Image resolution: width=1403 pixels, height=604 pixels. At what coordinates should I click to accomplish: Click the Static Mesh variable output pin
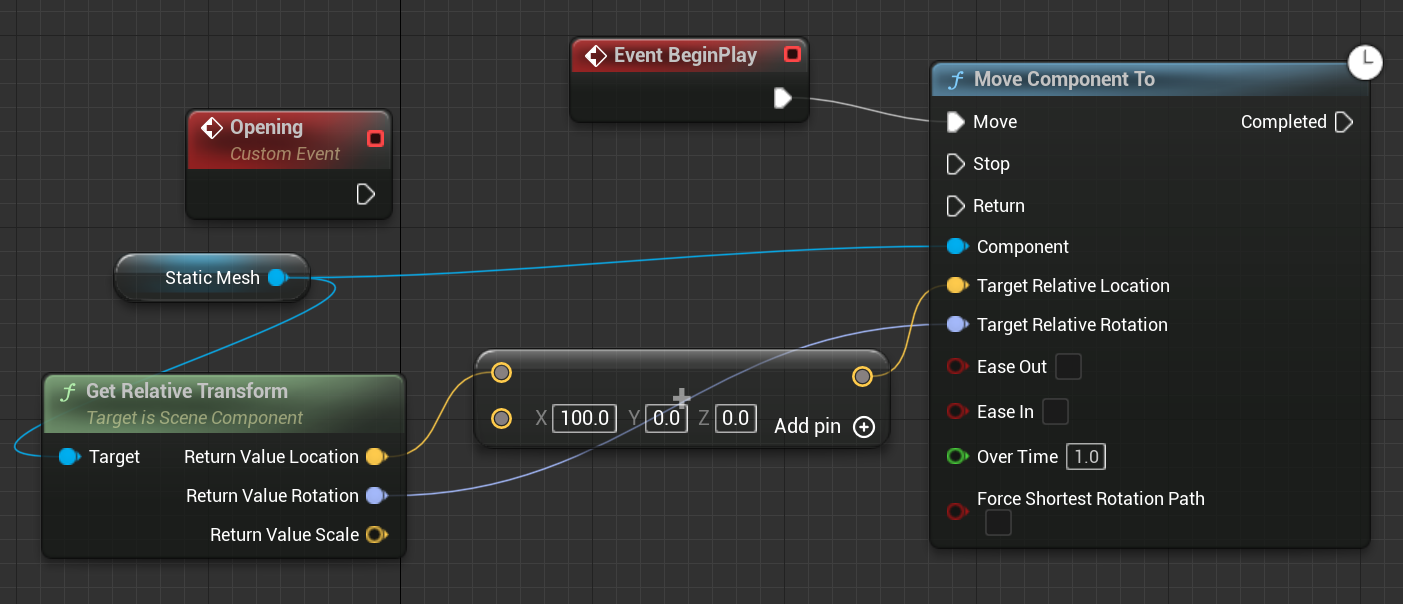click(278, 278)
